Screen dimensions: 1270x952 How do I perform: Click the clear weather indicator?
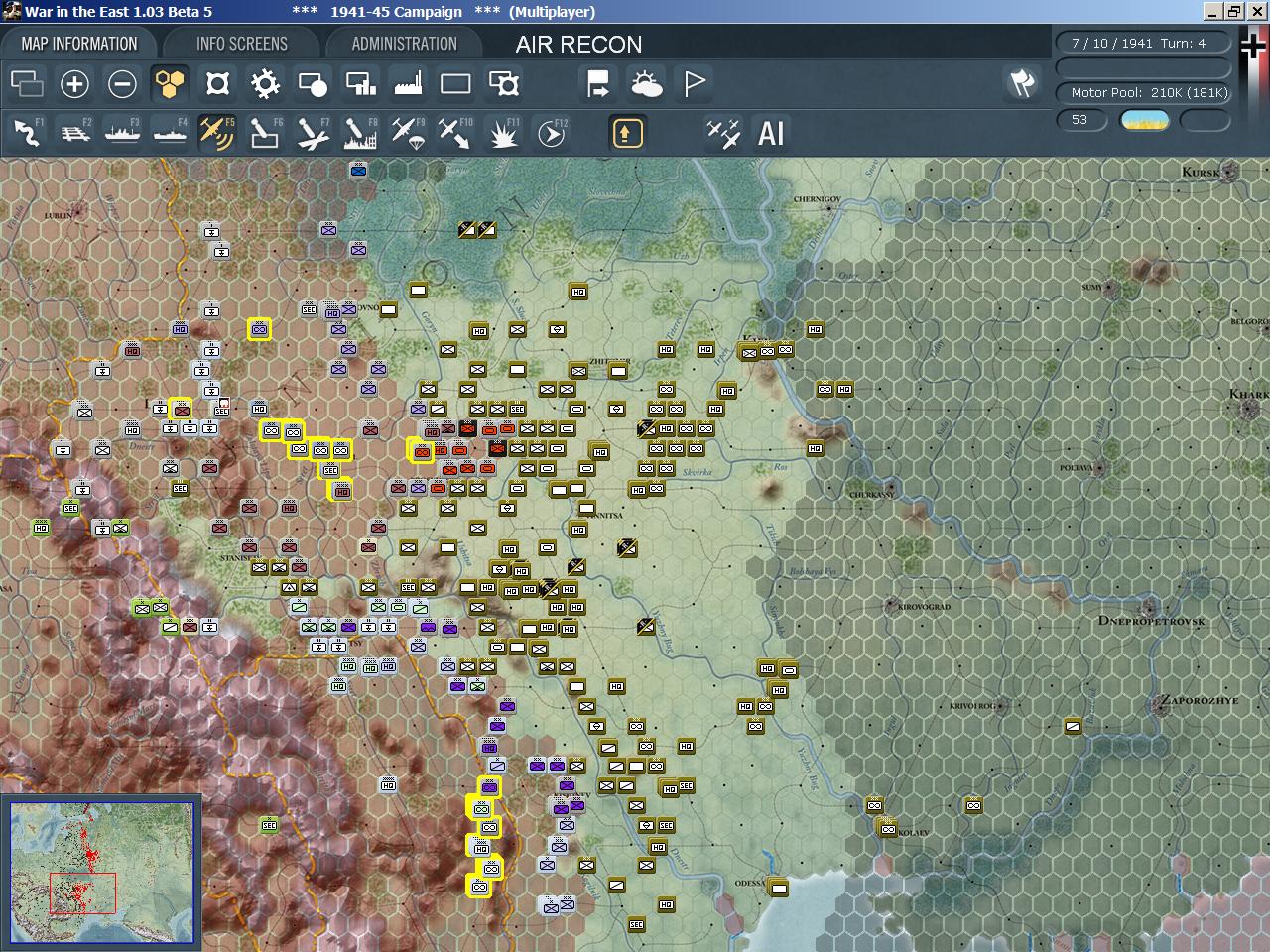(x=1144, y=120)
